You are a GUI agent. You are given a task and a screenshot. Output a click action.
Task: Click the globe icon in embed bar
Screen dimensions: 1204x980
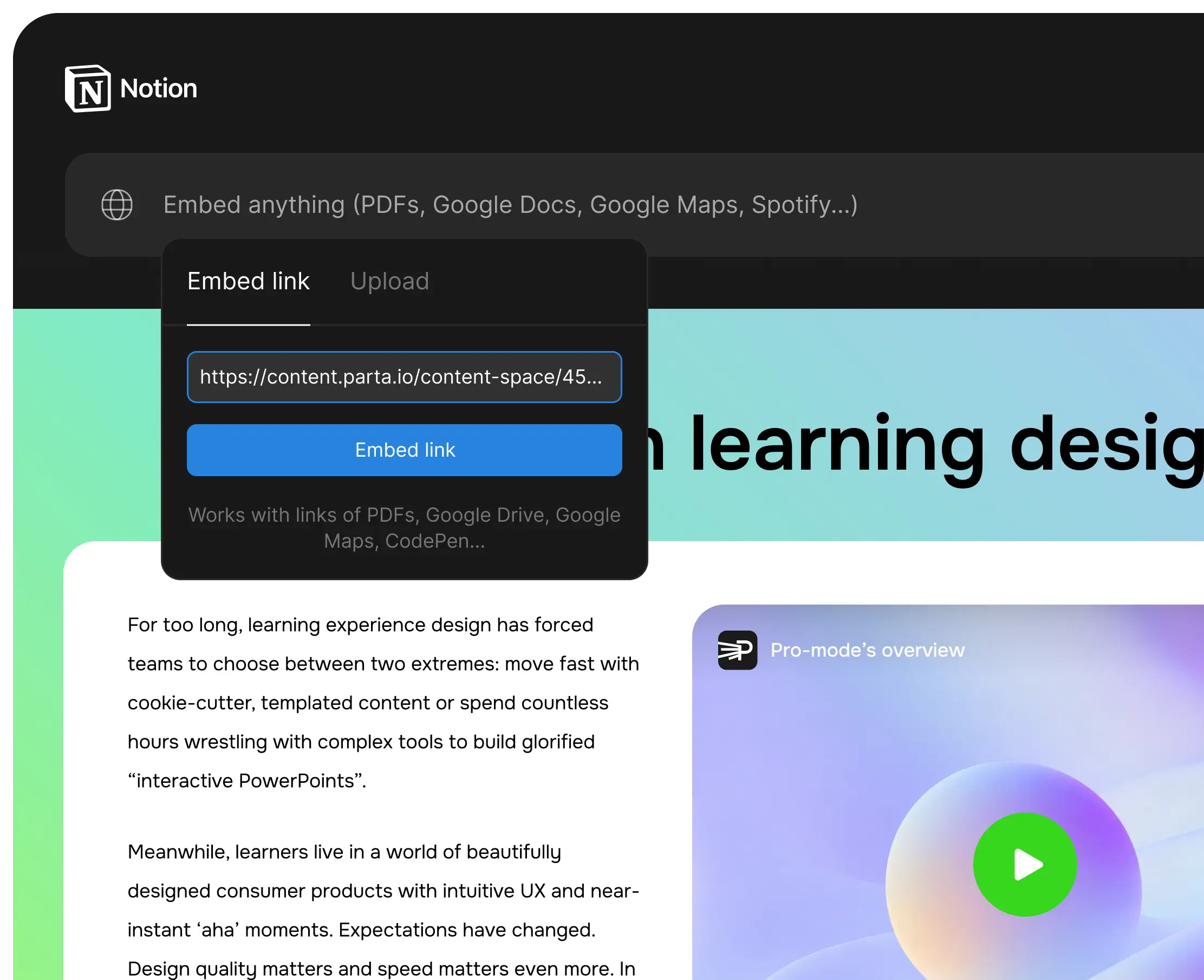tap(117, 204)
